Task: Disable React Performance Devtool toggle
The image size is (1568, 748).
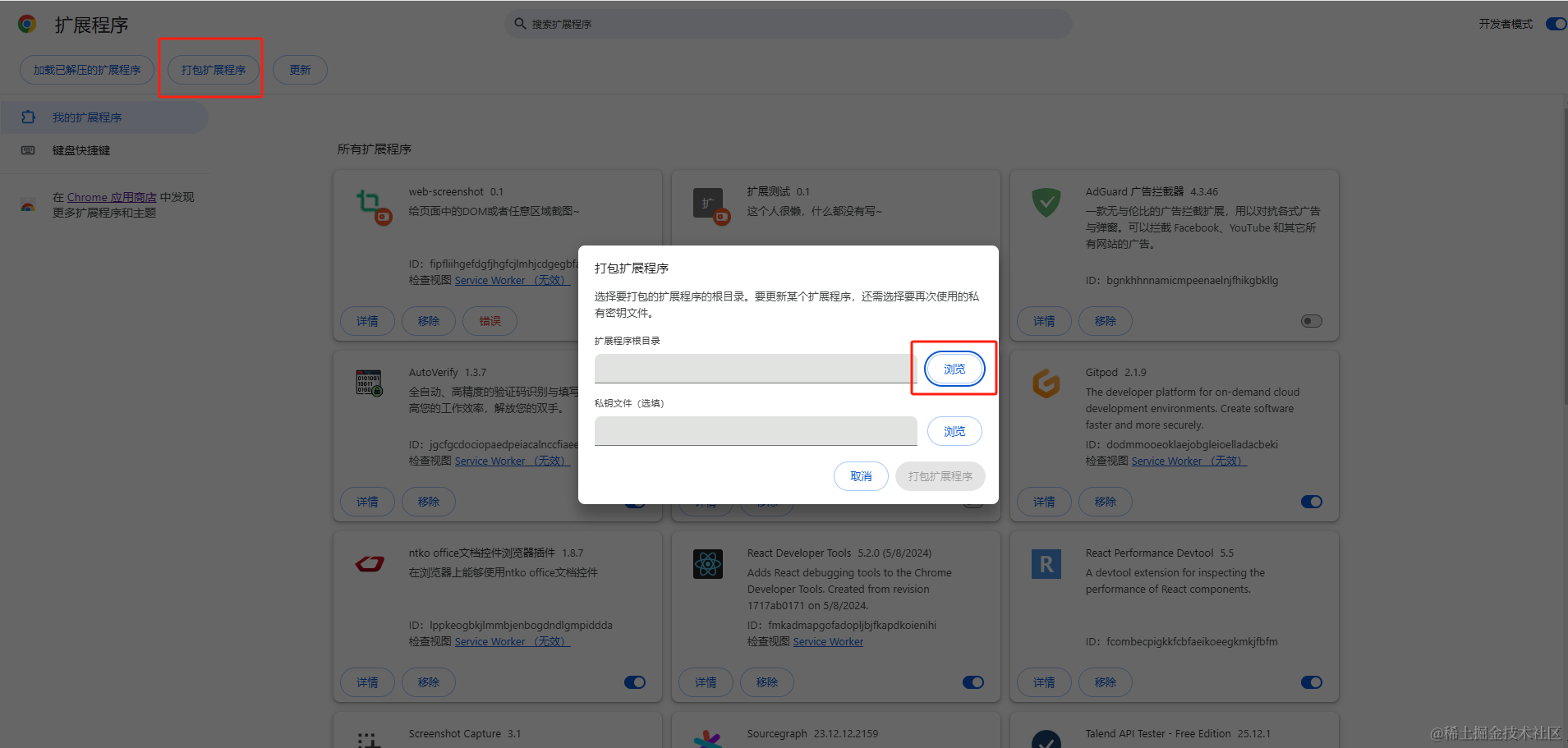Action: pyautogui.click(x=1312, y=682)
